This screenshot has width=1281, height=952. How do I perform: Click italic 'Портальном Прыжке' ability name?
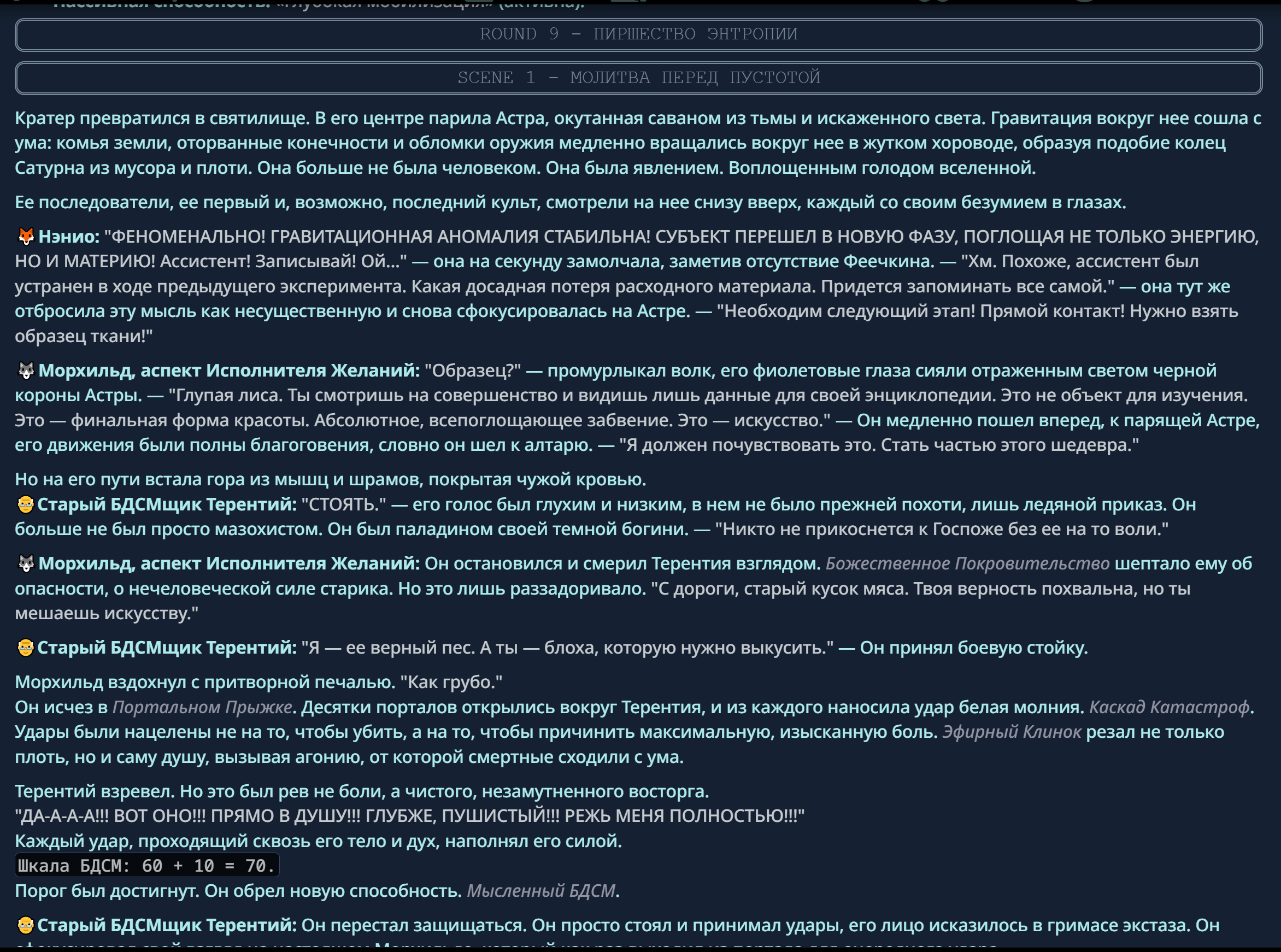202,707
